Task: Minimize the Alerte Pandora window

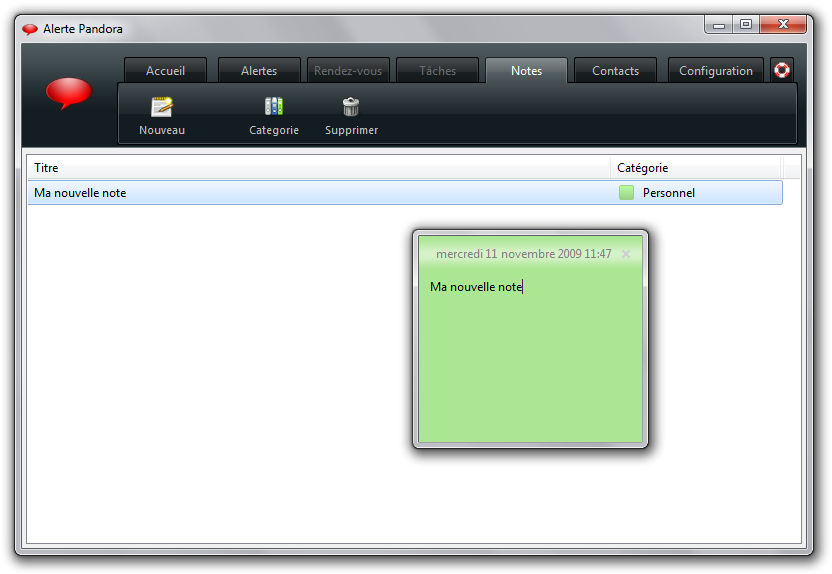Action: pos(719,24)
